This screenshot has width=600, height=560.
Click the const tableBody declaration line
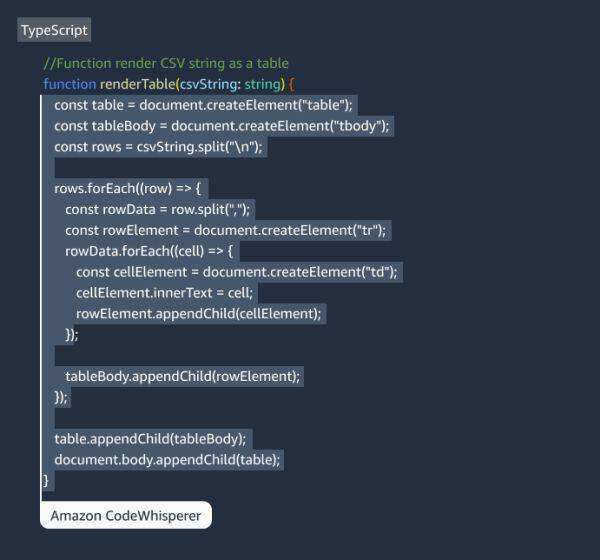coord(221,126)
